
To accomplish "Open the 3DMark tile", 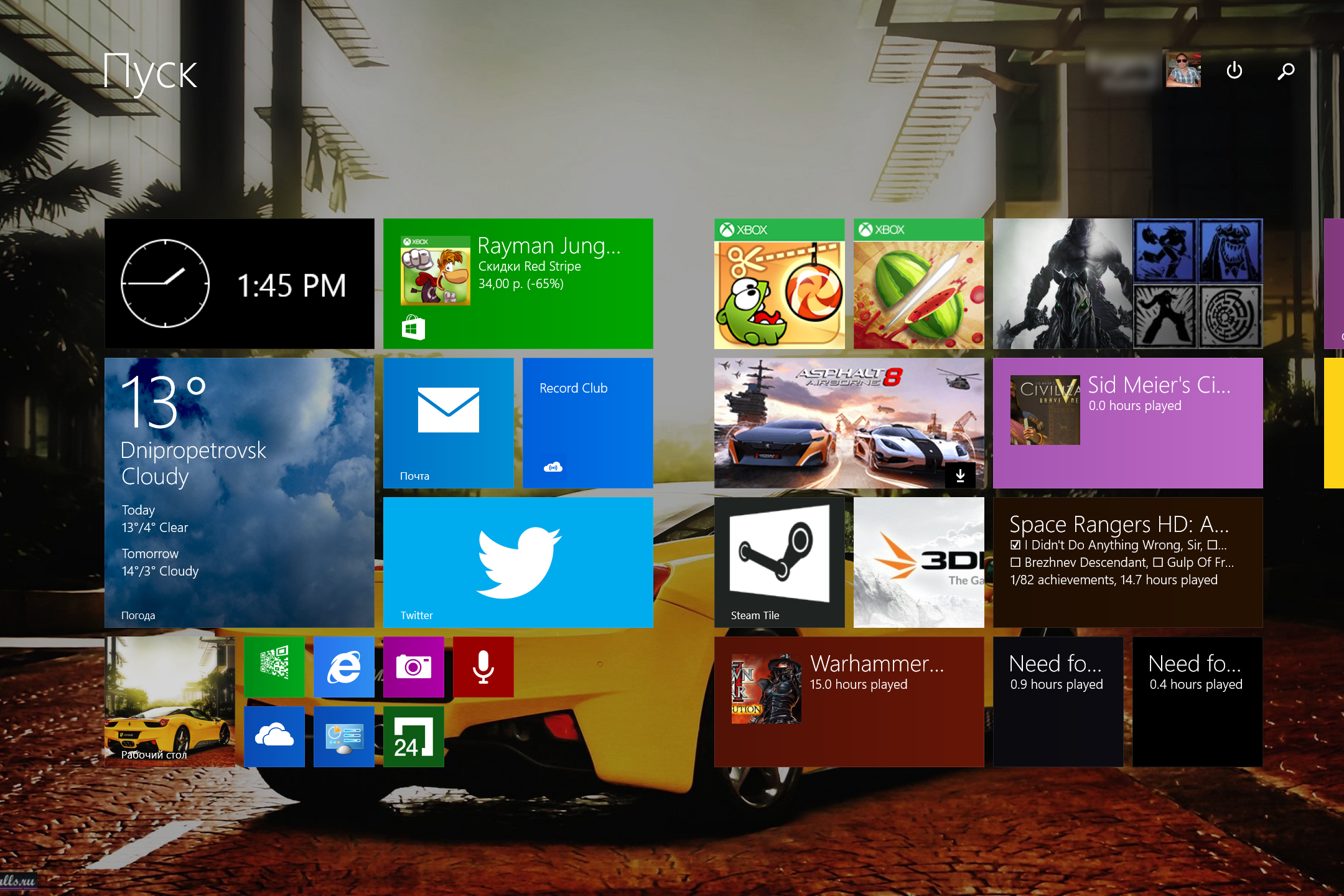I will 919,562.
